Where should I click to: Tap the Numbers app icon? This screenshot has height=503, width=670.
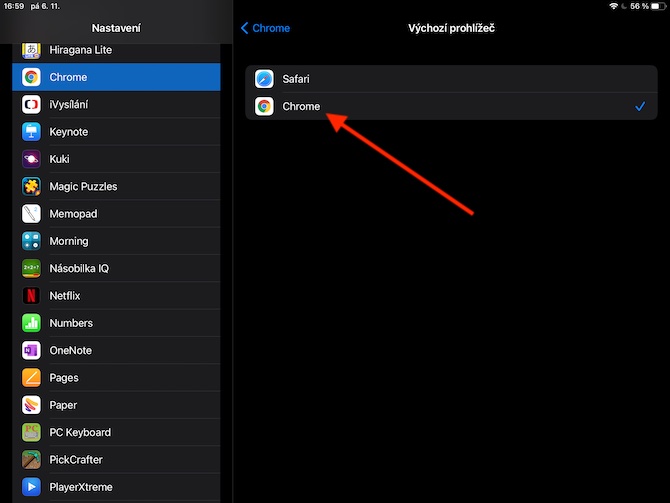click(31, 323)
